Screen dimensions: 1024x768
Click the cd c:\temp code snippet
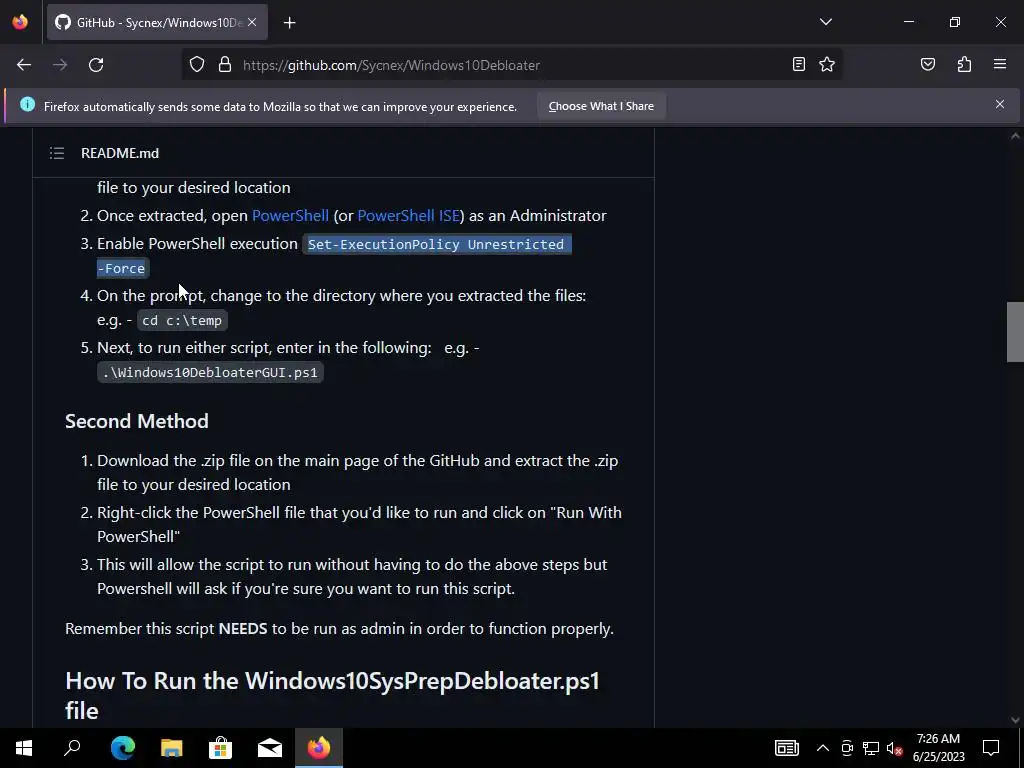pos(182,321)
